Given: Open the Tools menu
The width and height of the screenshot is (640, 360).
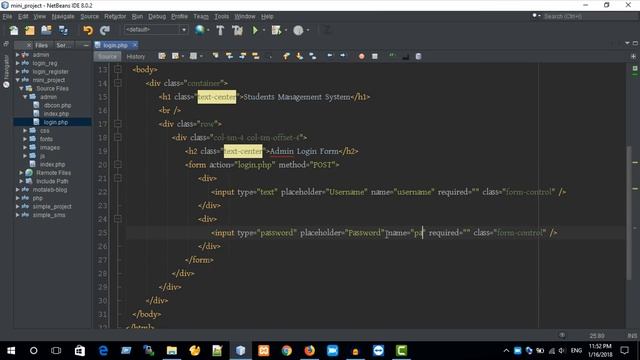Looking at the screenshot, I should pyautogui.click(x=221, y=16).
